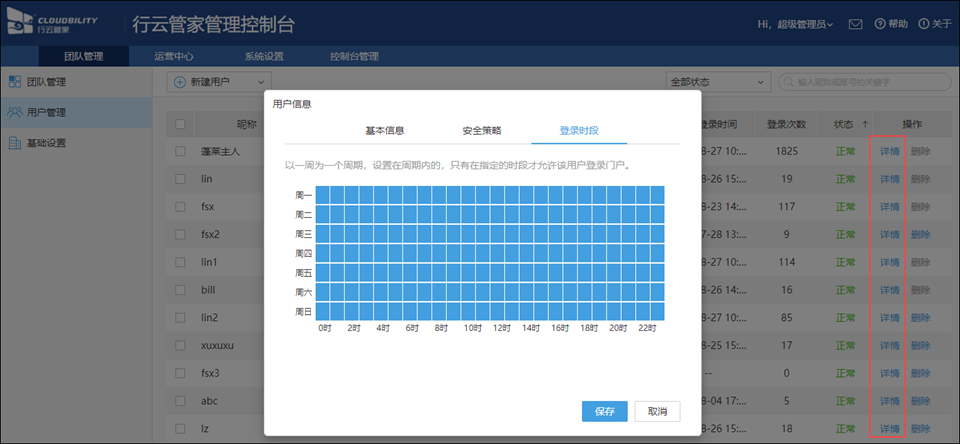Viewport: 960px width, 444px height.
Task: Click the 基础设置 sidebar icon
Action: [14, 143]
